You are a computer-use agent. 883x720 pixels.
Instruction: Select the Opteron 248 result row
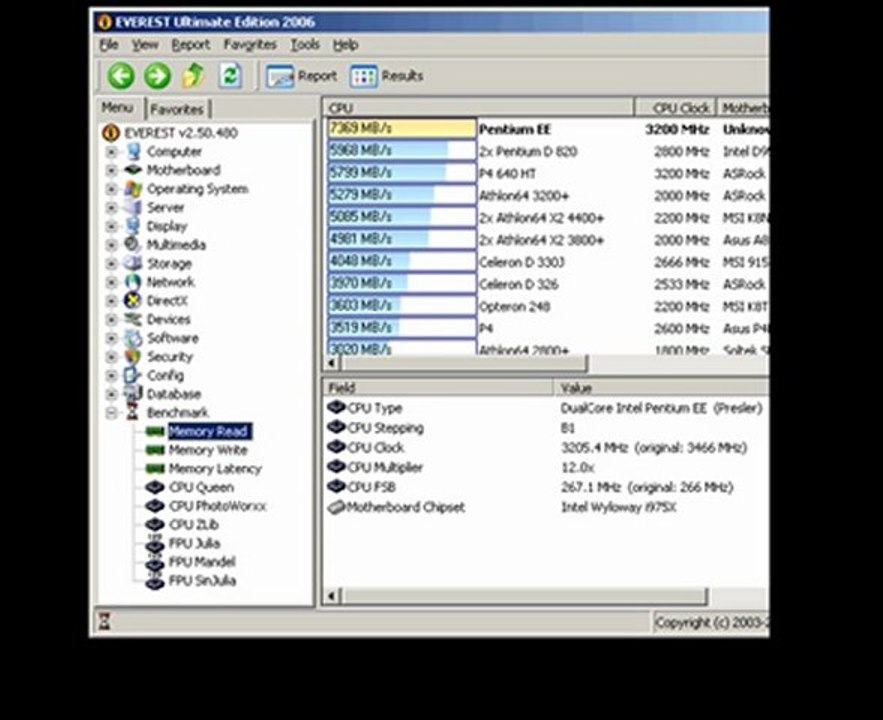point(547,306)
